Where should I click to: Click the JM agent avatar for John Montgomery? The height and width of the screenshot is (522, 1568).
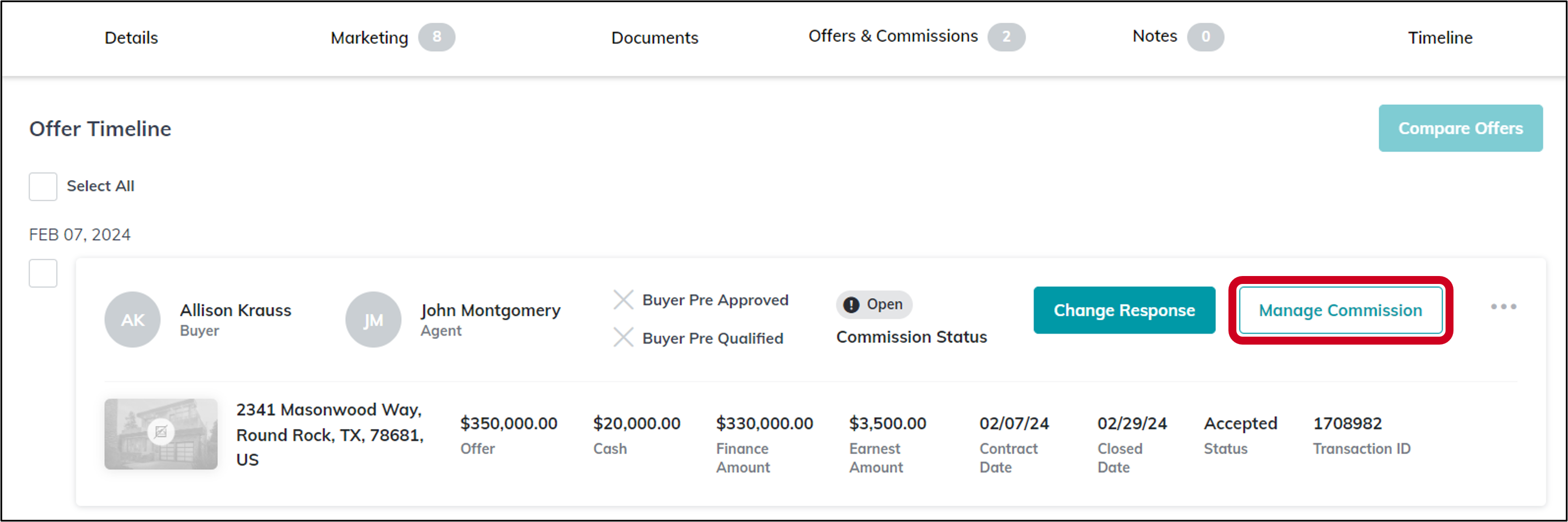click(x=373, y=319)
